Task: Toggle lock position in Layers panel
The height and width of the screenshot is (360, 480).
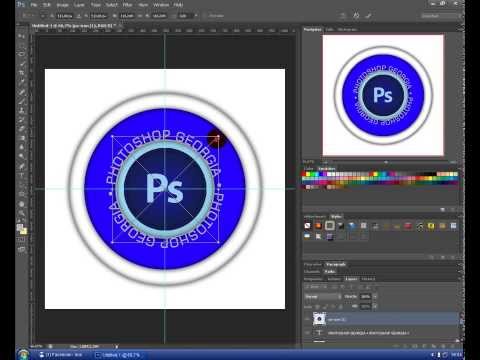Action: pos(332,306)
